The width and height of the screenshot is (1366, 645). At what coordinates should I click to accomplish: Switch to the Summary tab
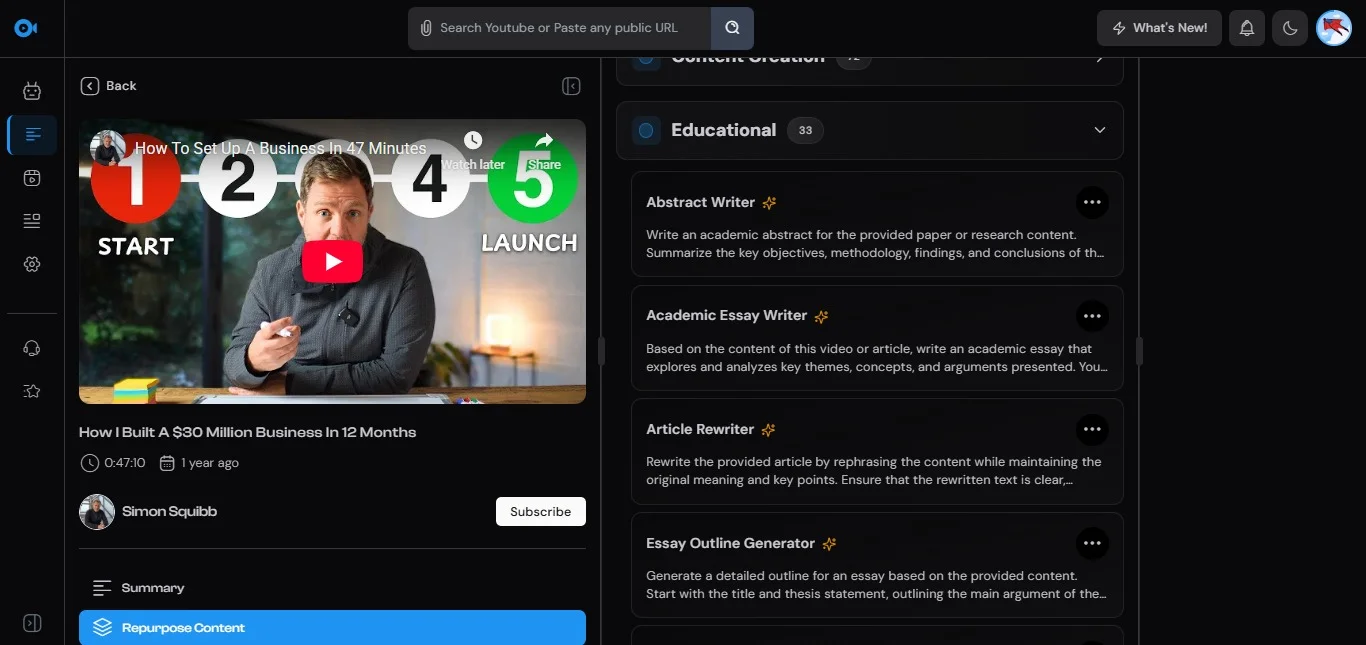coord(152,588)
